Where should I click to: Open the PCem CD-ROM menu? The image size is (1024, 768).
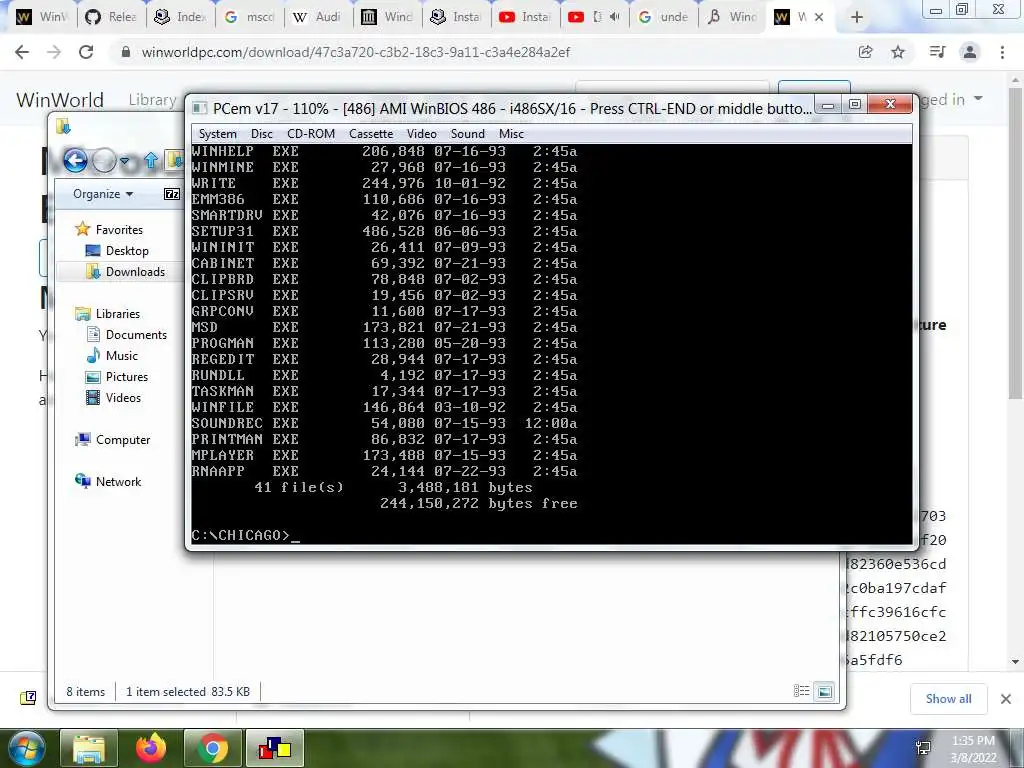coord(311,134)
